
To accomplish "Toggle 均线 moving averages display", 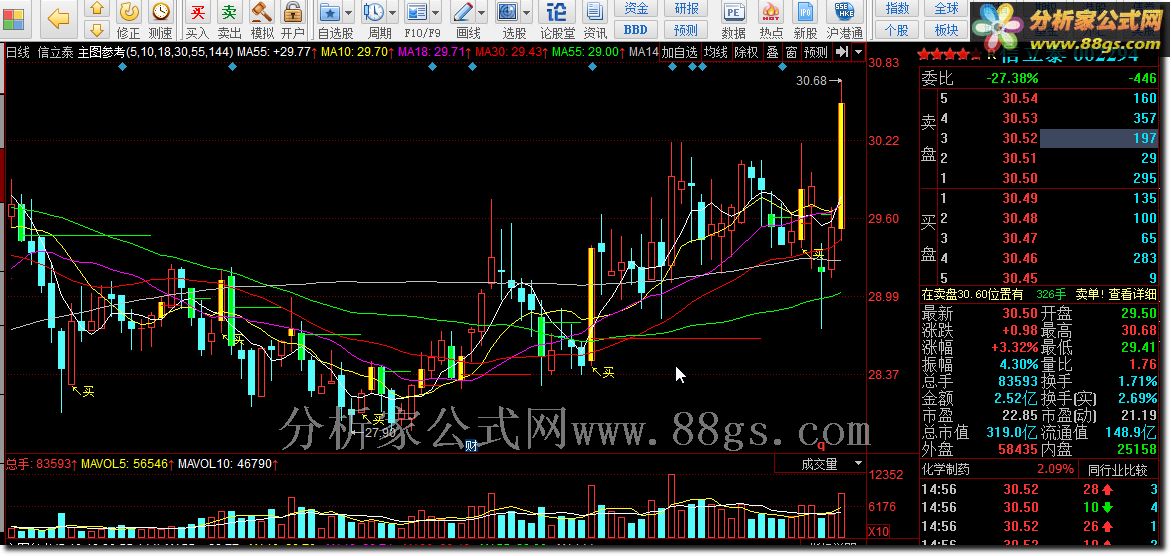I will (716, 52).
